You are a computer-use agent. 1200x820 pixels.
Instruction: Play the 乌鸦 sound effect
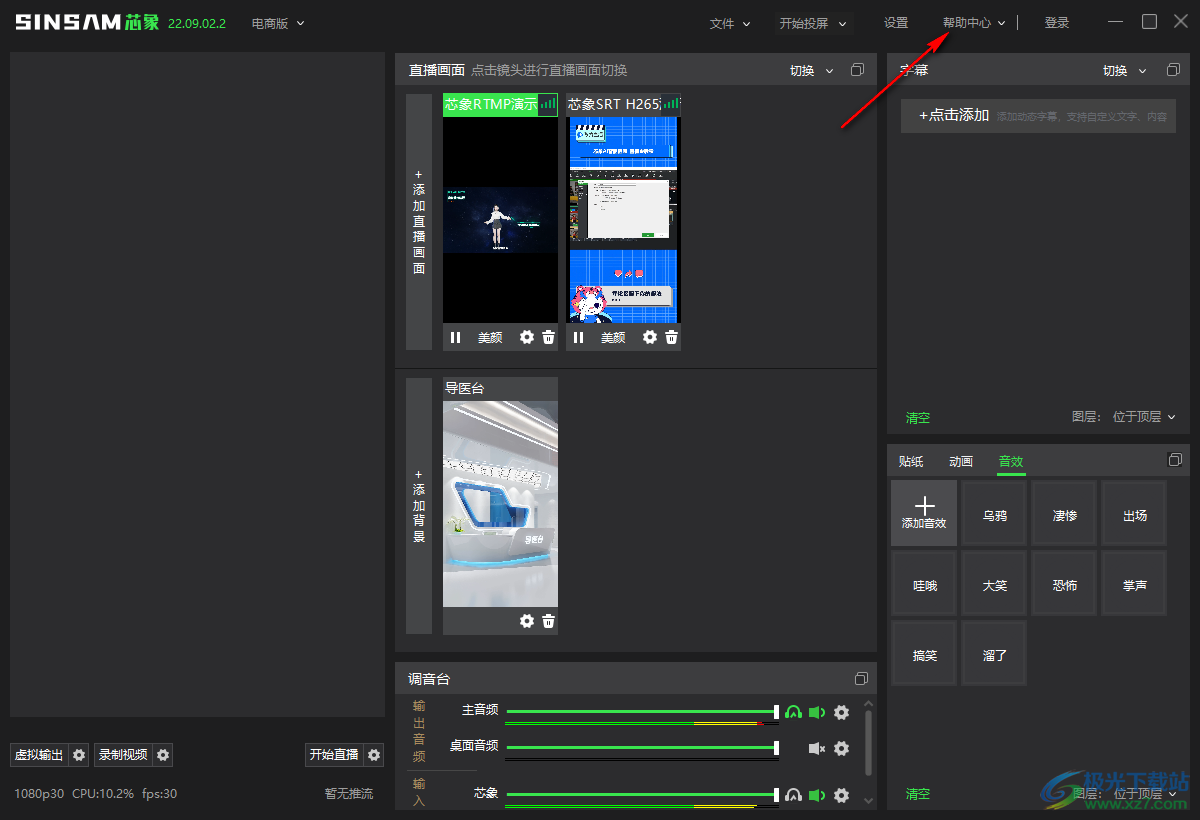click(x=994, y=513)
